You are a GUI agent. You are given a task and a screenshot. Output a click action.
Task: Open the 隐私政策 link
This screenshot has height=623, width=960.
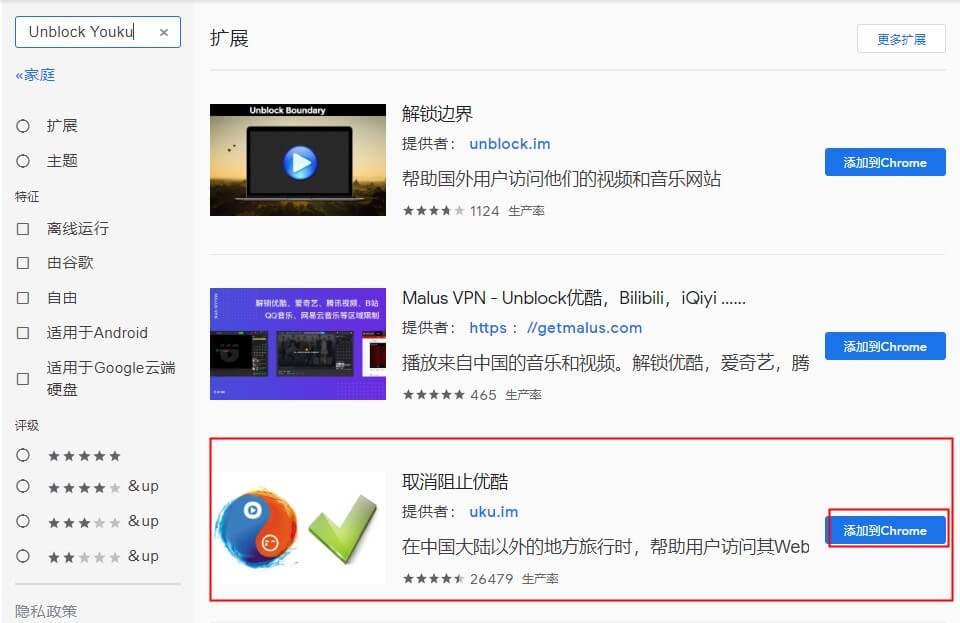point(46,611)
